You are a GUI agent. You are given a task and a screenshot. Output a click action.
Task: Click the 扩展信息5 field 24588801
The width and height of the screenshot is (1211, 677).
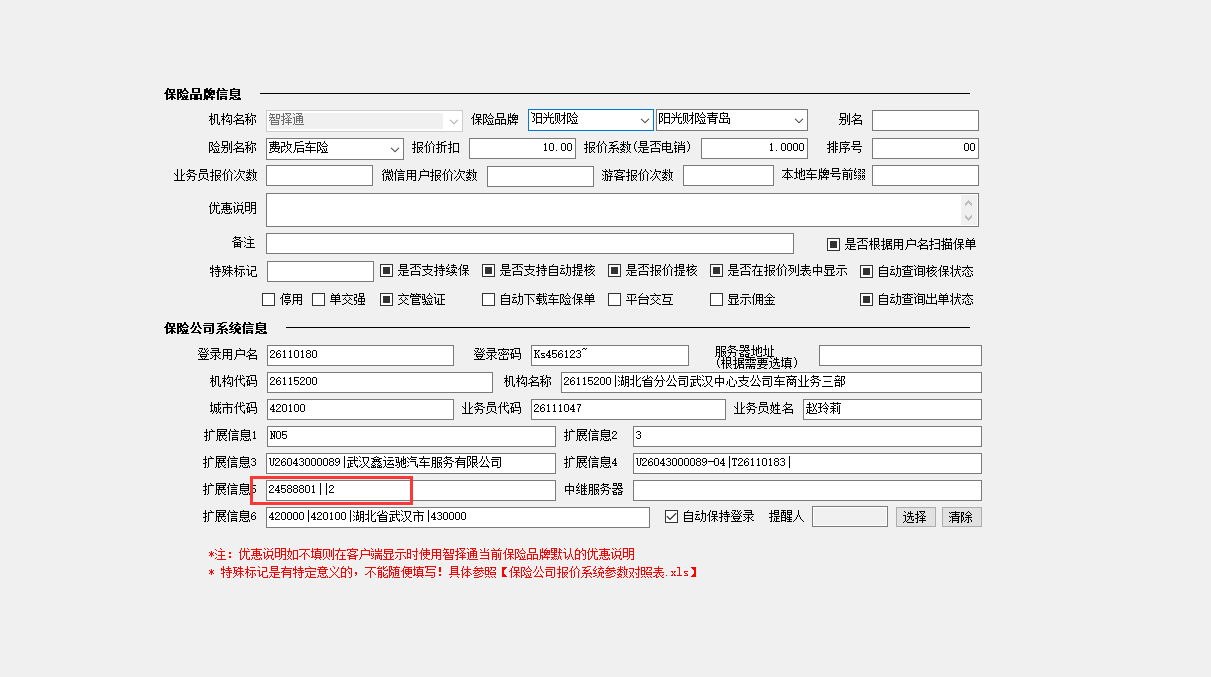coord(410,490)
